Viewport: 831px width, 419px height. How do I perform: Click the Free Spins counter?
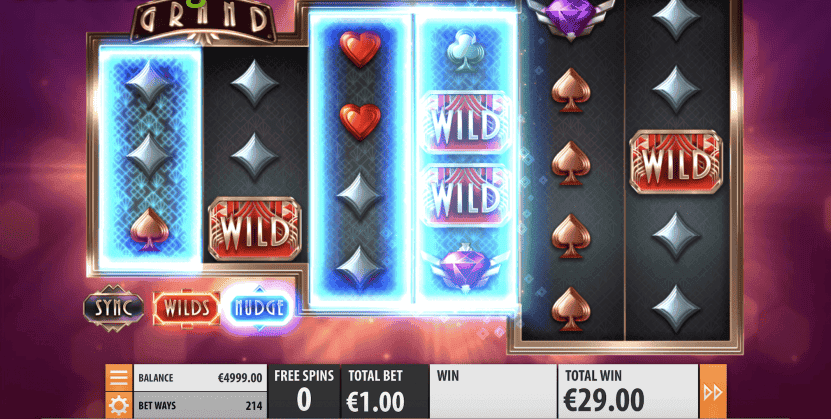(x=304, y=391)
